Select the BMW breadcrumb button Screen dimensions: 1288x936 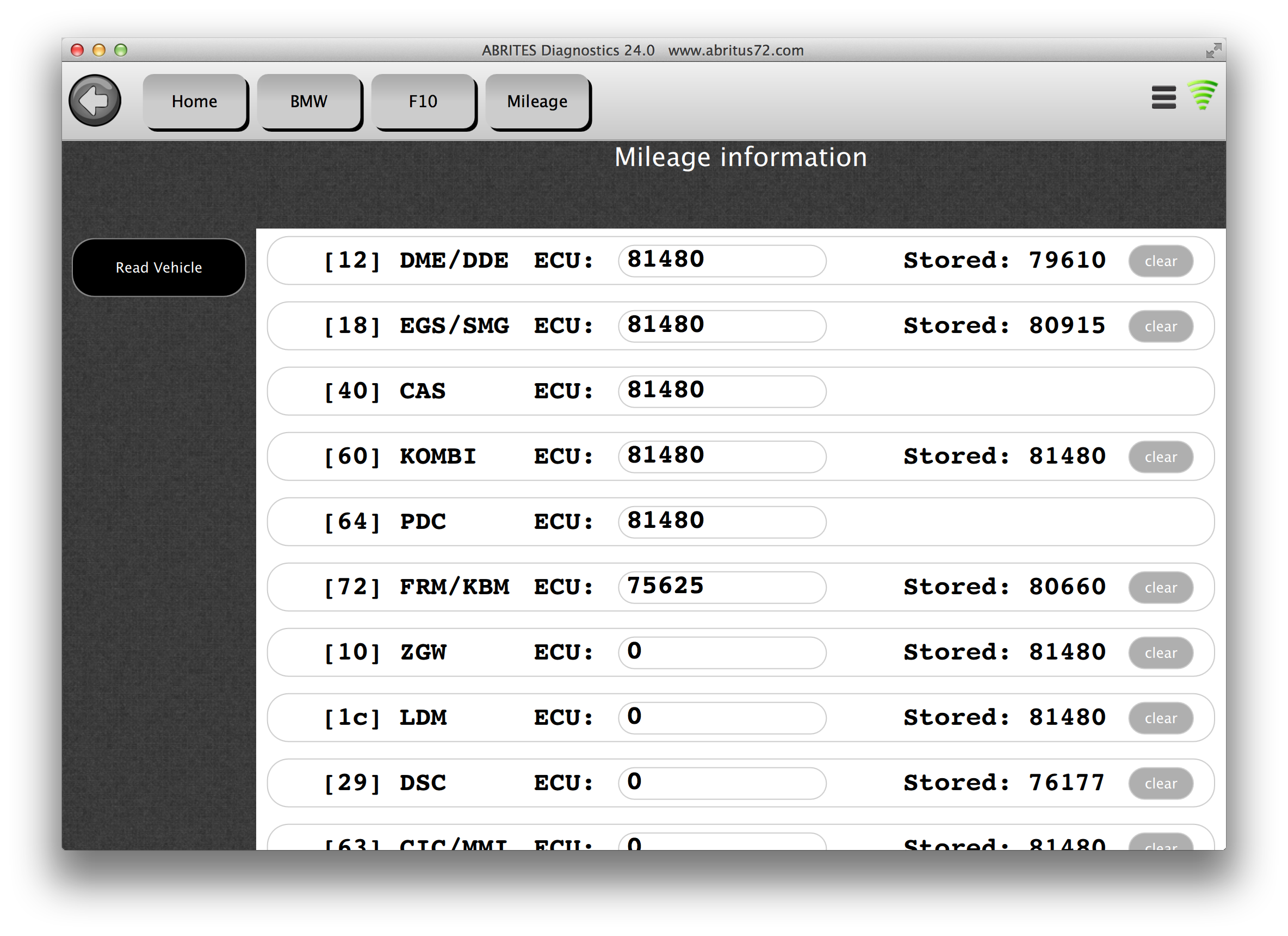tap(309, 101)
